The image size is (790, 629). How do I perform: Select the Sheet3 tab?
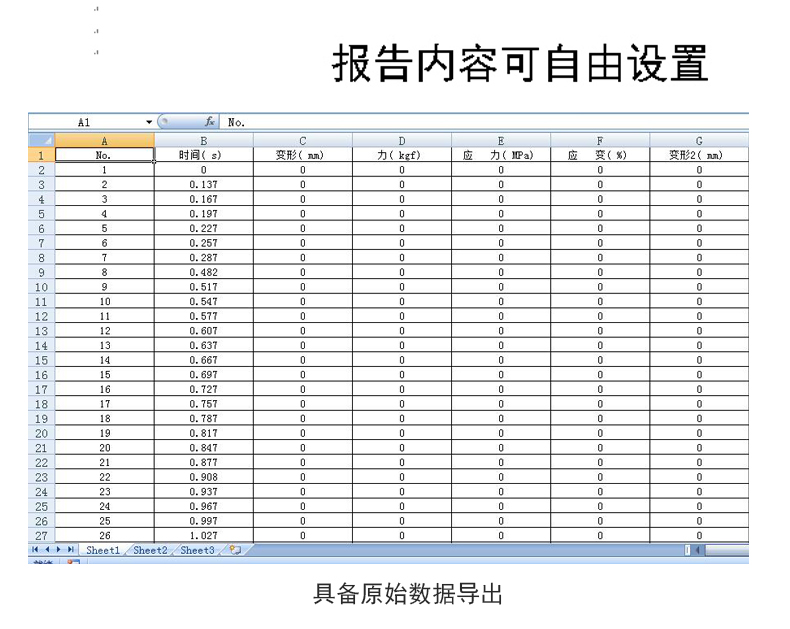[x=197, y=551]
